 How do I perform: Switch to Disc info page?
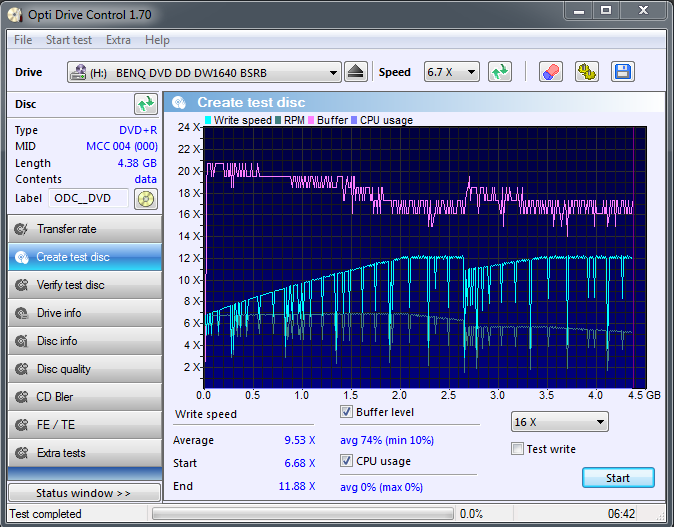pyautogui.click(x=85, y=341)
